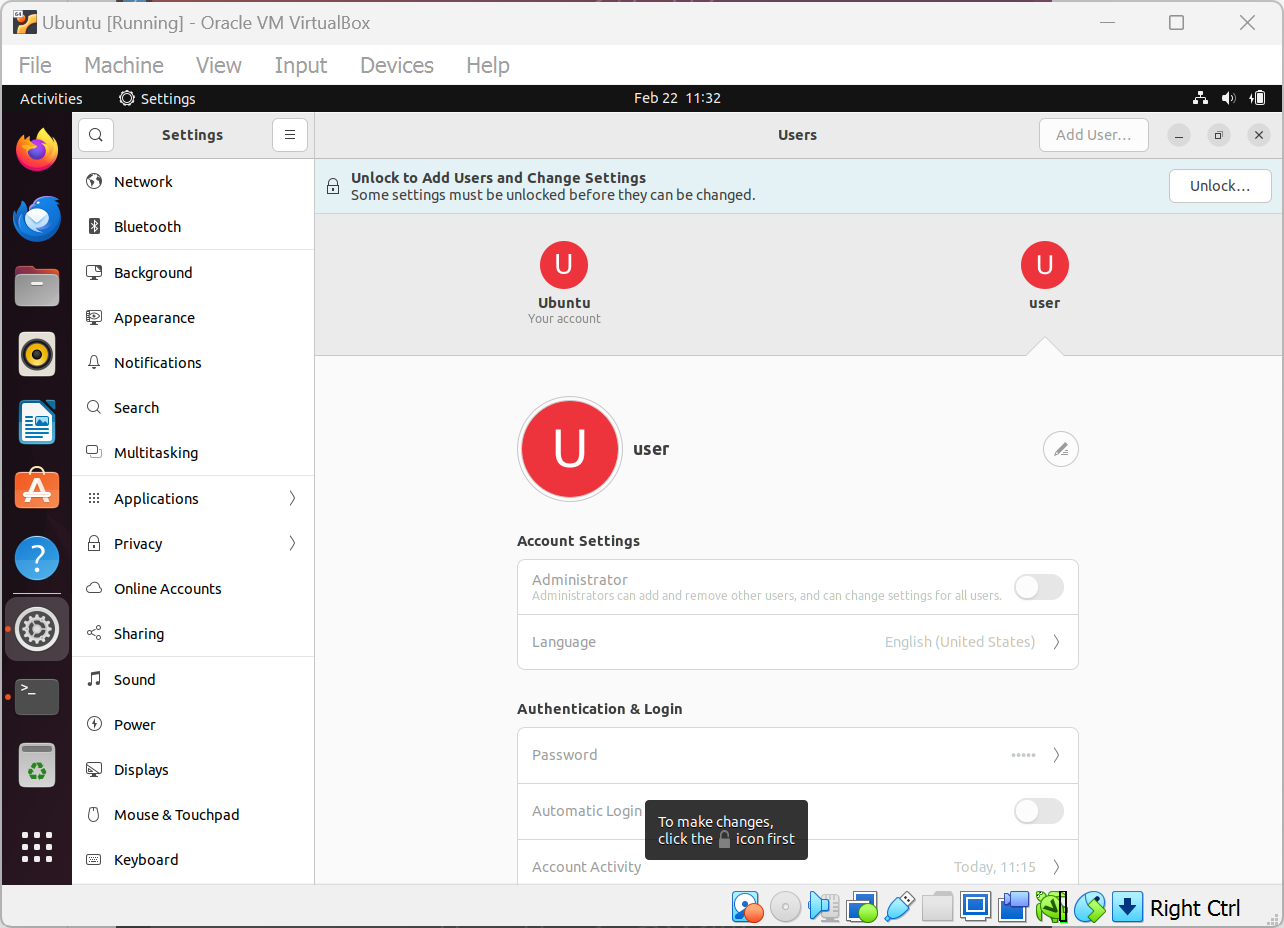Open Network settings

click(x=193, y=182)
